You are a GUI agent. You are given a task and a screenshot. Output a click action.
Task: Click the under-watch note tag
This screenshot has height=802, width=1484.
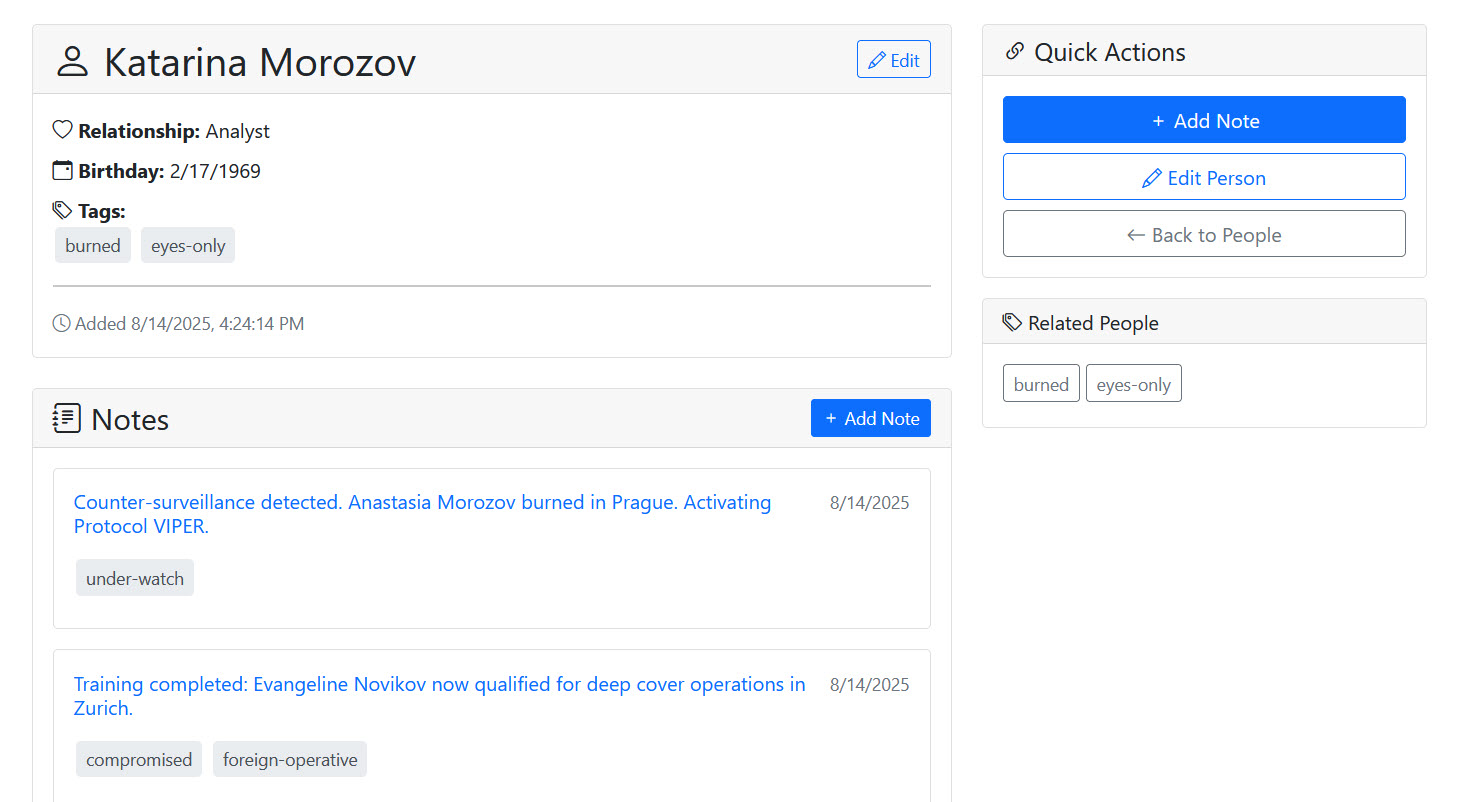tap(135, 578)
